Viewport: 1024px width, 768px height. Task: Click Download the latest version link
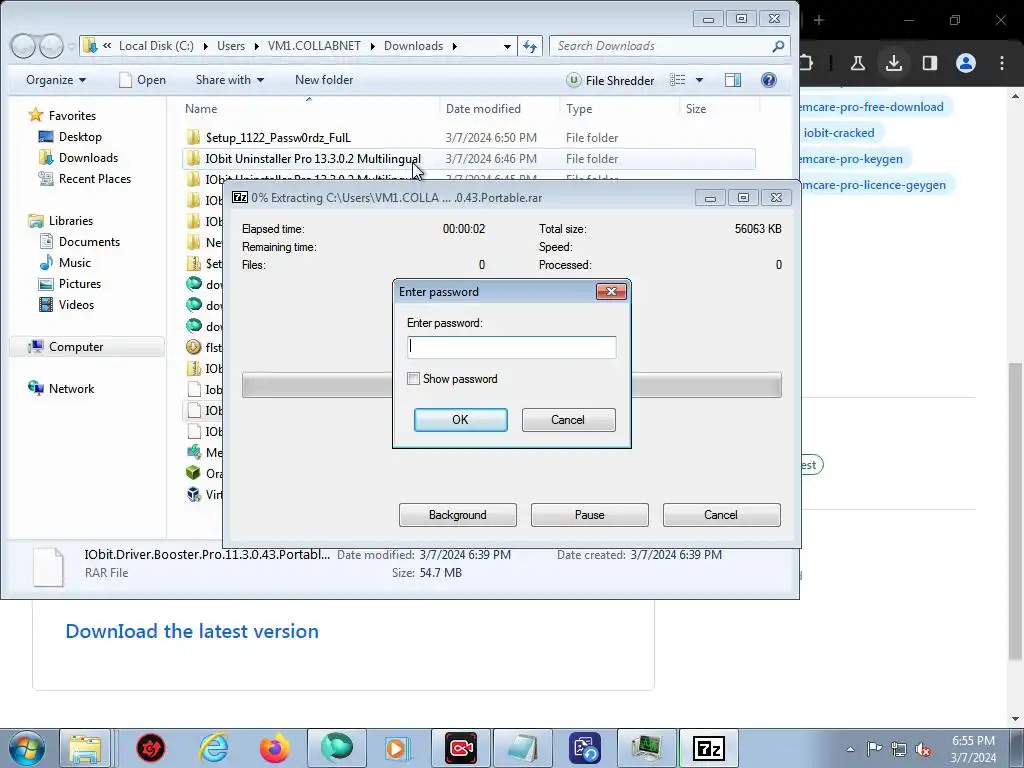point(192,632)
